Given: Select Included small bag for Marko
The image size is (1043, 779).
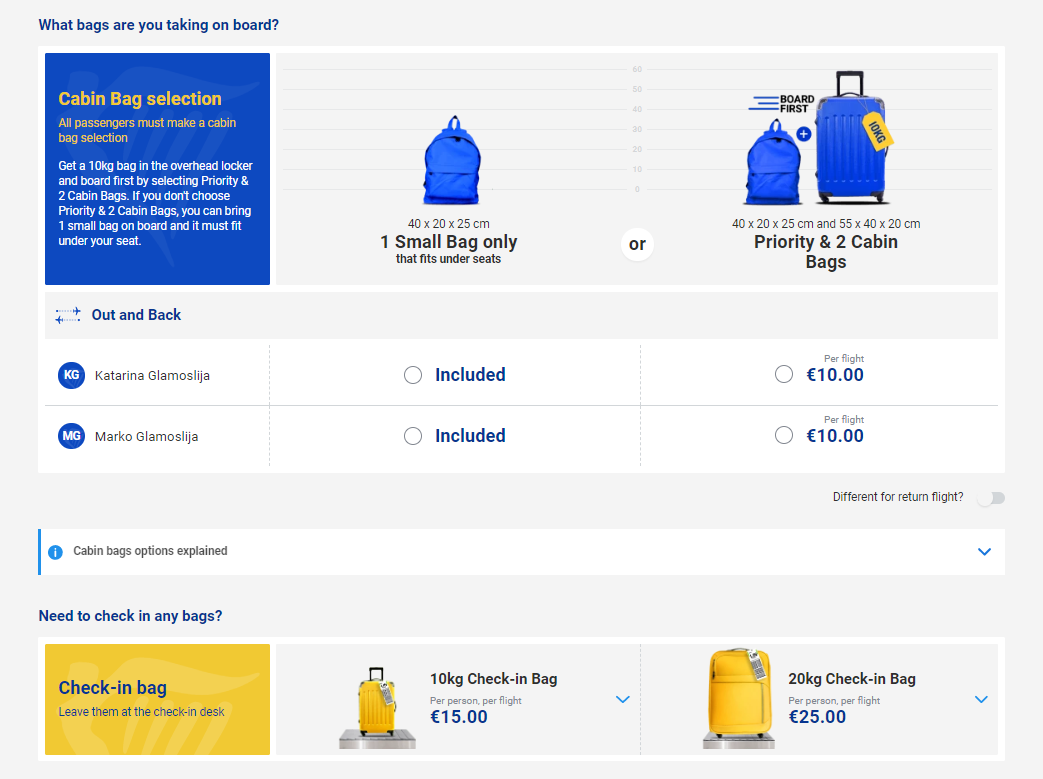Looking at the screenshot, I should tap(413, 436).
